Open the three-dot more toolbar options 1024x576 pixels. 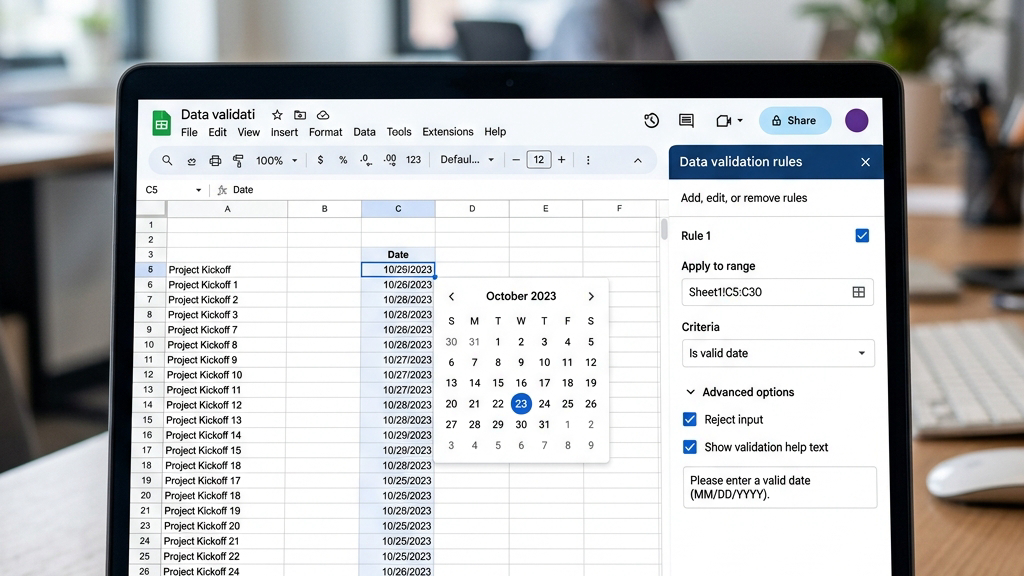tap(588, 160)
